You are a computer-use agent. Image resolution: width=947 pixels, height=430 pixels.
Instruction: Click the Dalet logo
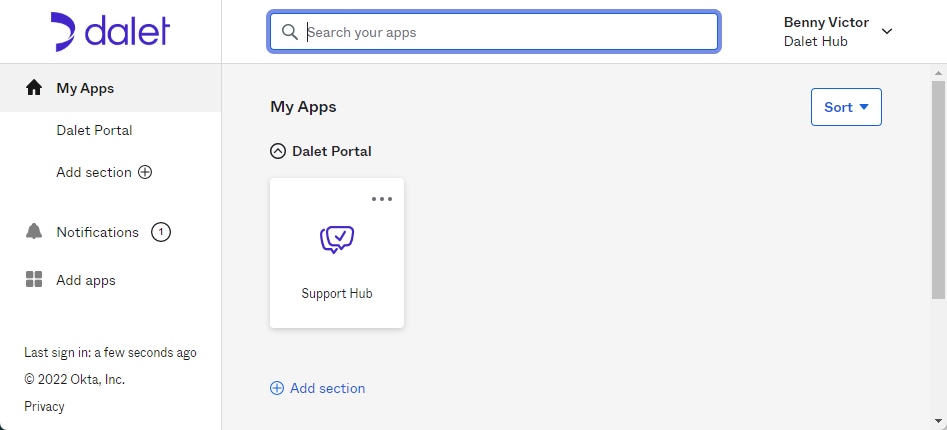coord(110,31)
